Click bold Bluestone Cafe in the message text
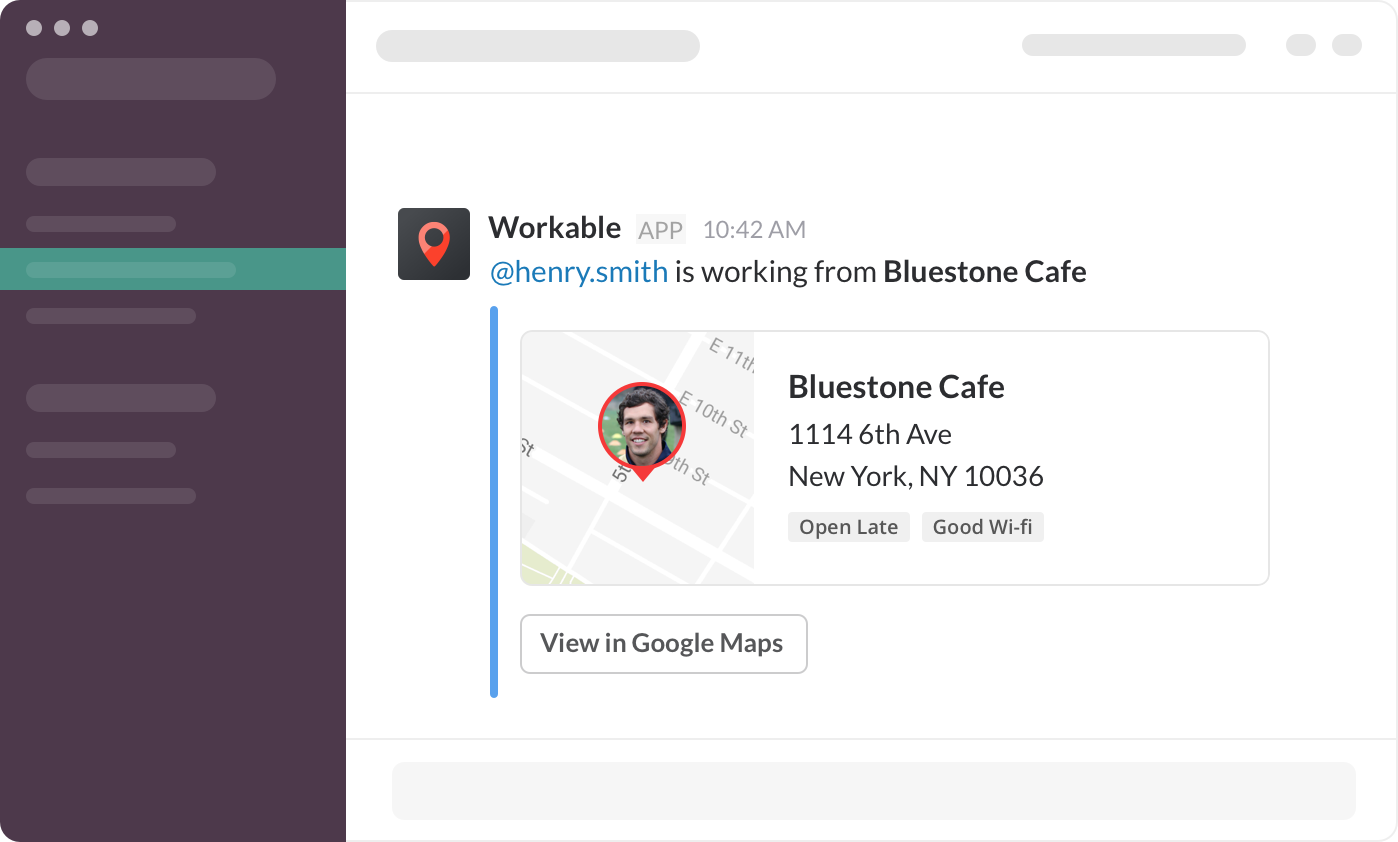Screen dimensions: 1398x842 point(984,272)
